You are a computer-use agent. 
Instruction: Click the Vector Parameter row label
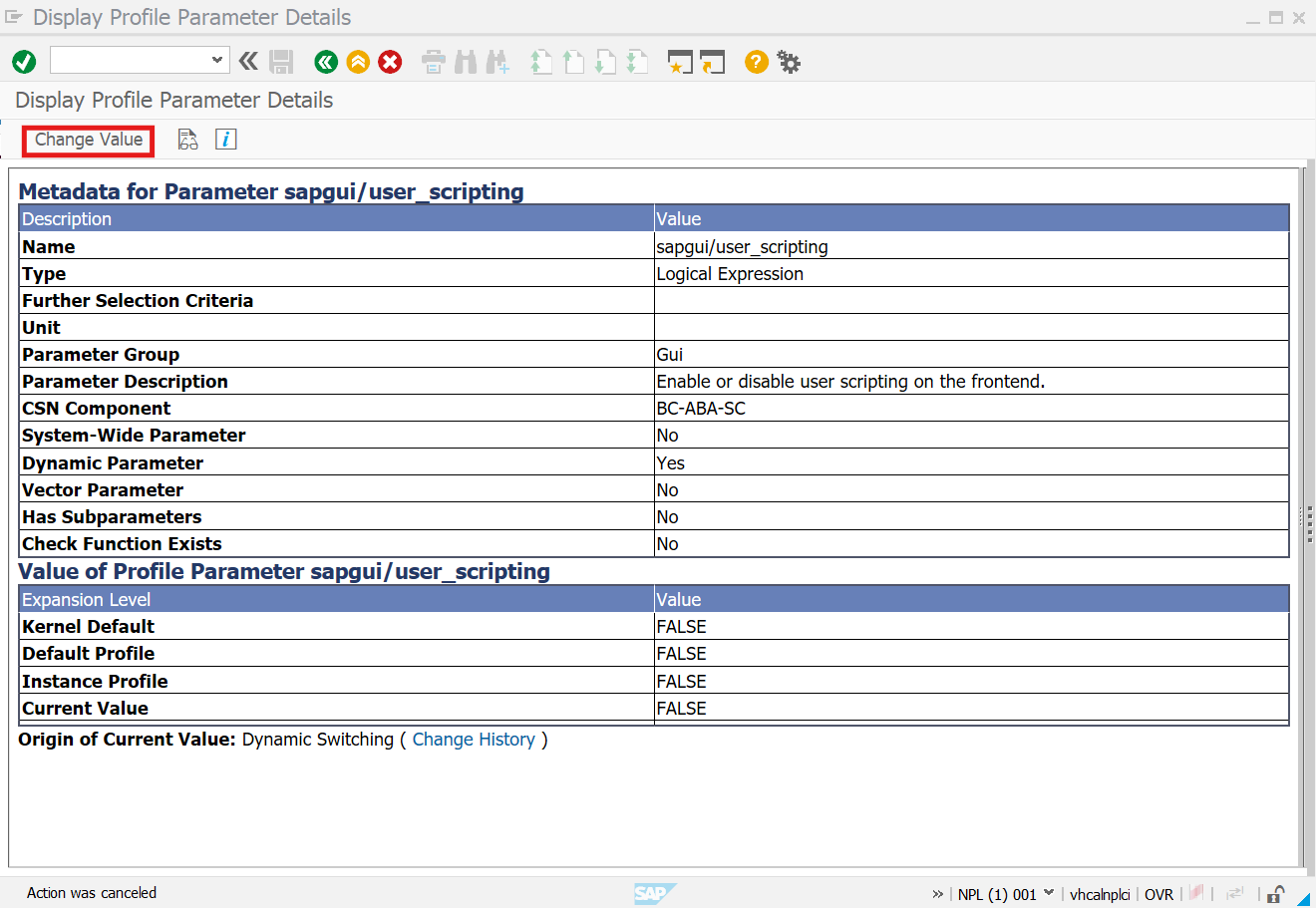tap(103, 490)
